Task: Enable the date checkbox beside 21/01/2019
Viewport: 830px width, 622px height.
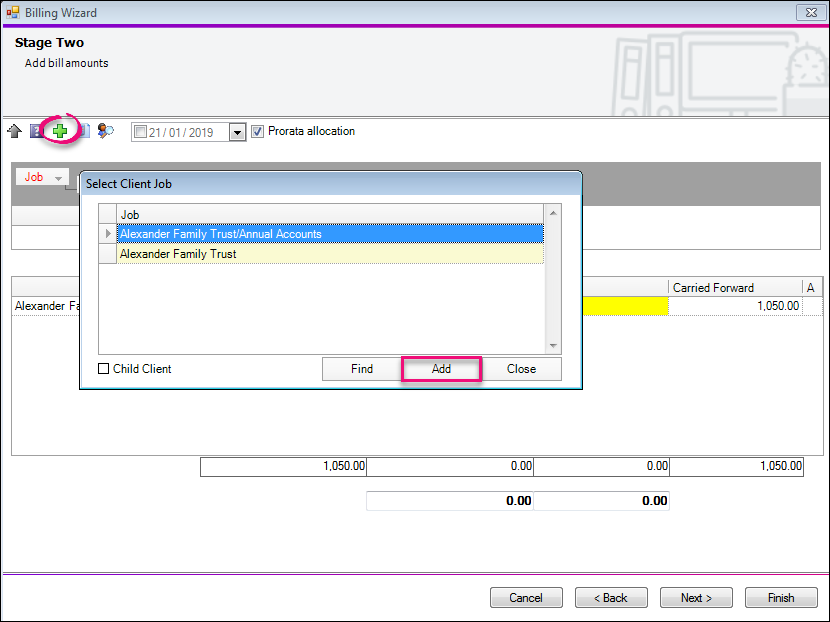Action: tap(141, 132)
